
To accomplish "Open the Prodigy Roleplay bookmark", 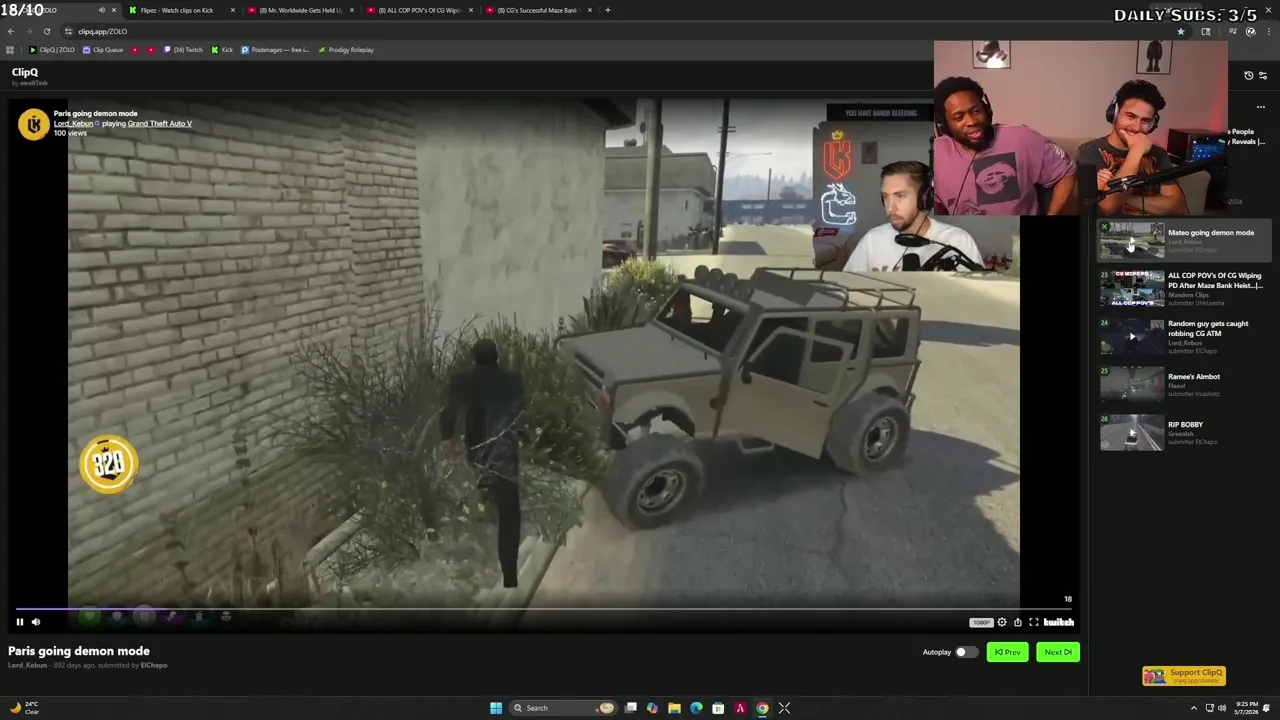I will [346, 50].
